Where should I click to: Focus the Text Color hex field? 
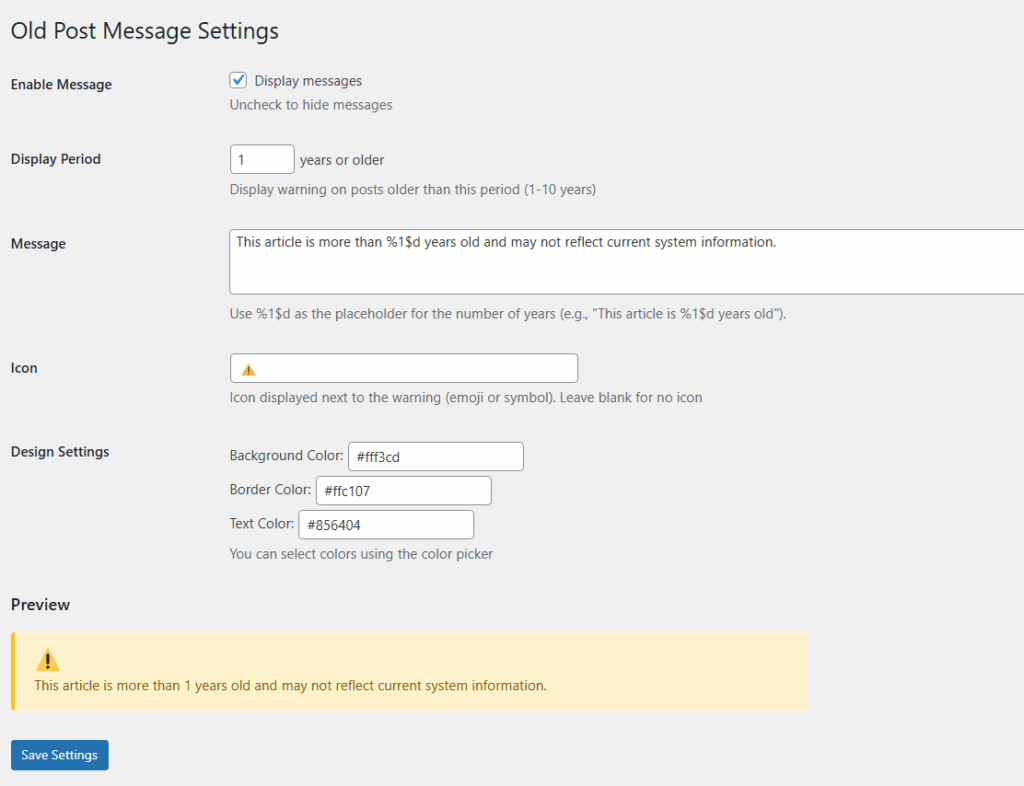click(385, 525)
